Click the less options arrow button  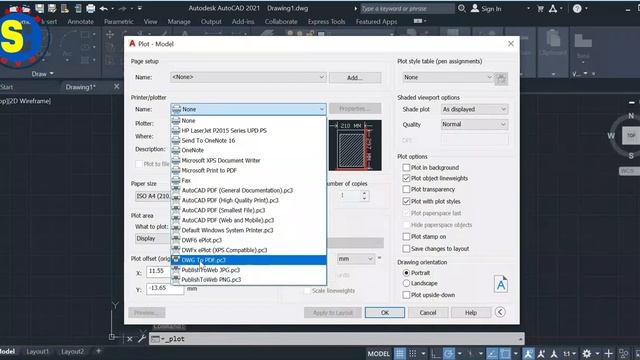click(x=500, y=312)
